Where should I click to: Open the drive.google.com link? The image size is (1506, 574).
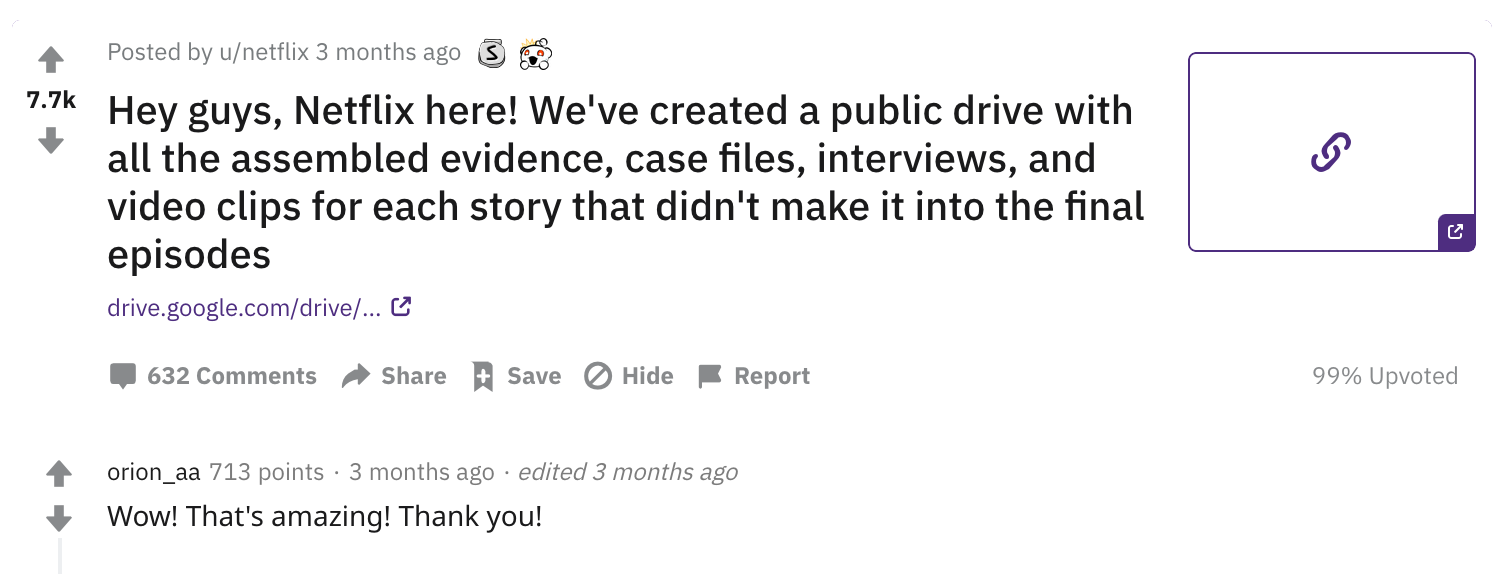pos(244,308)
